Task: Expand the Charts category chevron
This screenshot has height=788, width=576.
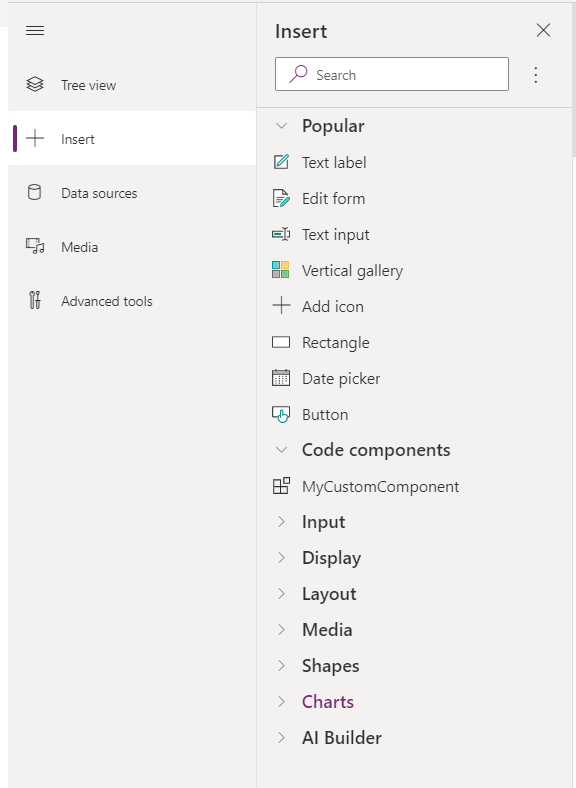Action: click(281, 702)
